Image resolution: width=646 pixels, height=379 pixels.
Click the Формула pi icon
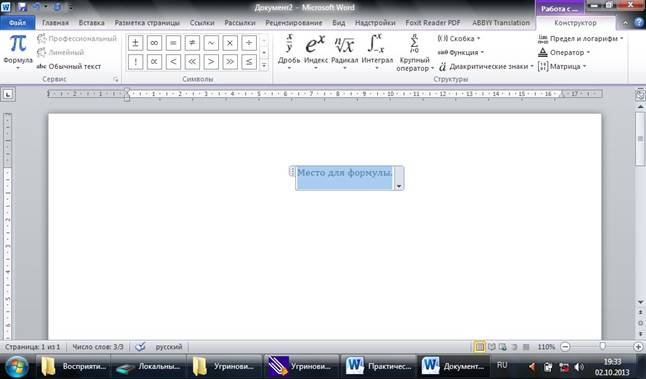[18, 44]
